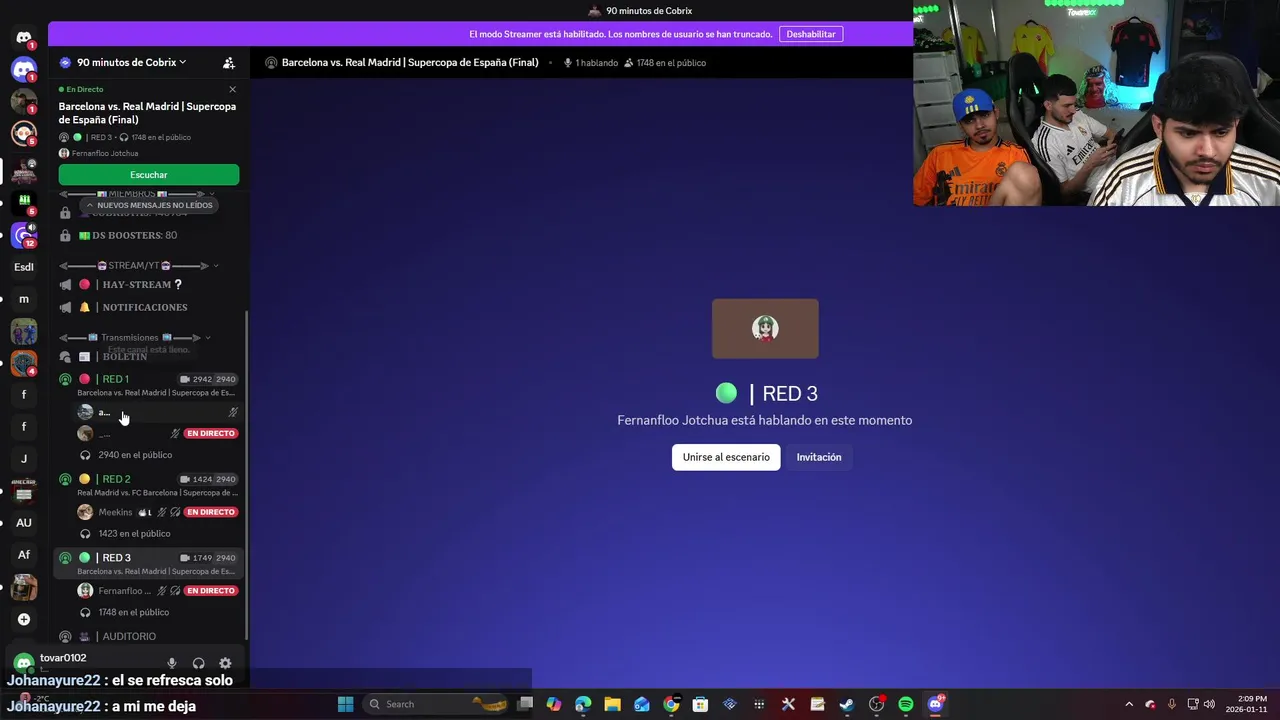Click the Windows Start button
1280x720 pixels.
[345, 704]
